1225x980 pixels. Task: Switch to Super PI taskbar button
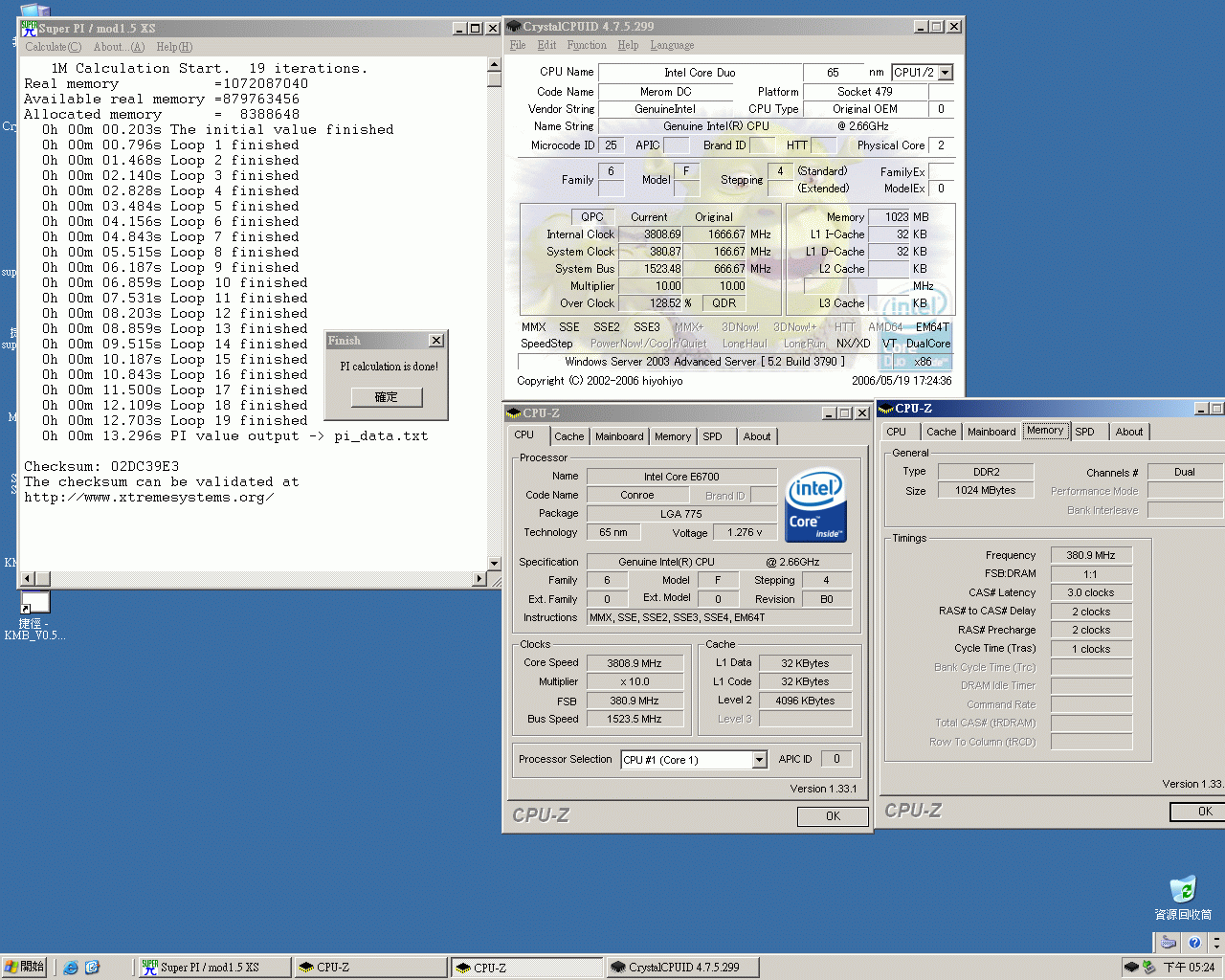(x=214, y=968)
